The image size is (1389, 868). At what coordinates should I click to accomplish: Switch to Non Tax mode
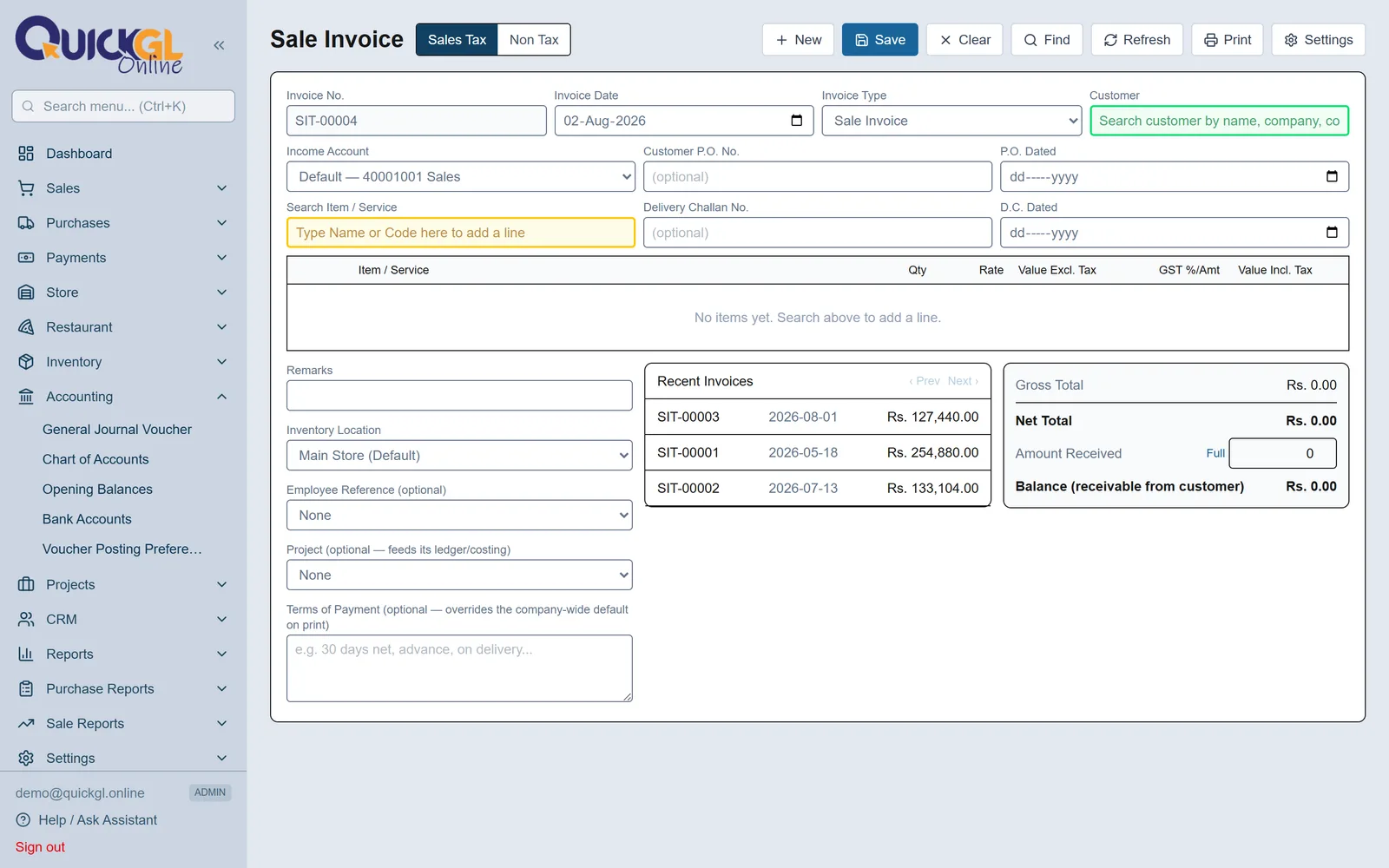[534, 40]
